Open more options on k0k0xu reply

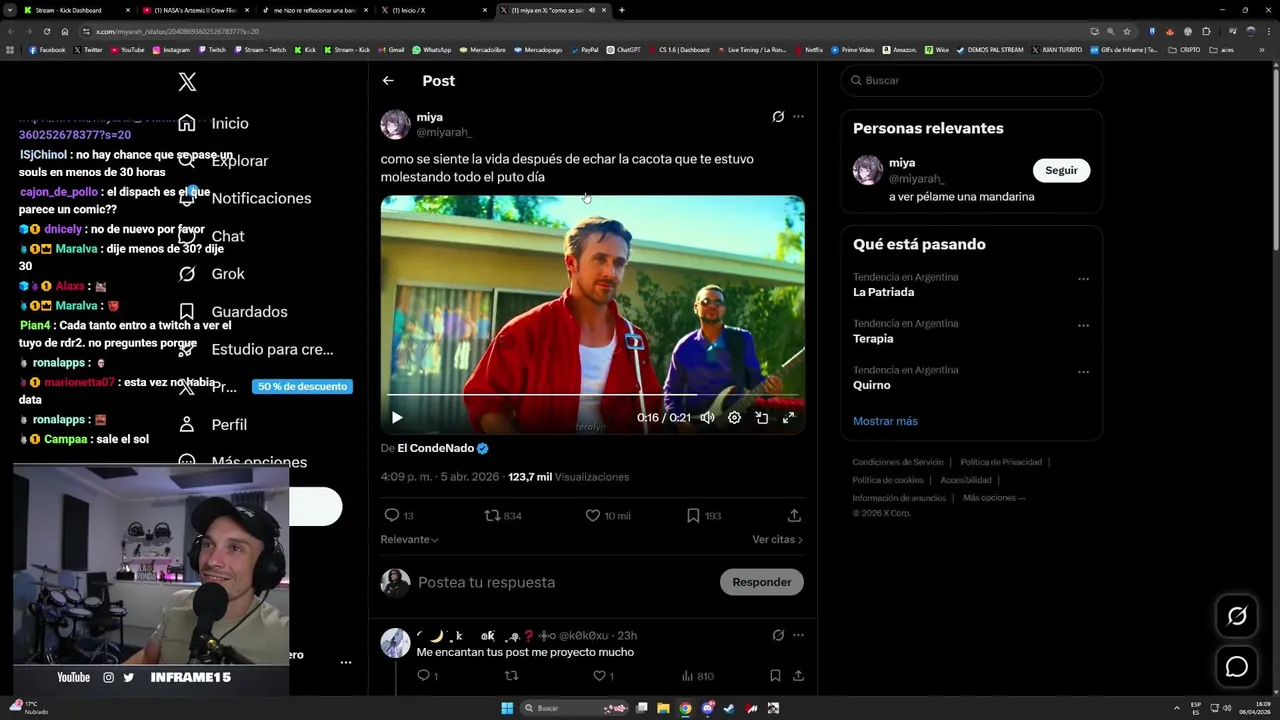pyautogui.click(x=798, y=635)
